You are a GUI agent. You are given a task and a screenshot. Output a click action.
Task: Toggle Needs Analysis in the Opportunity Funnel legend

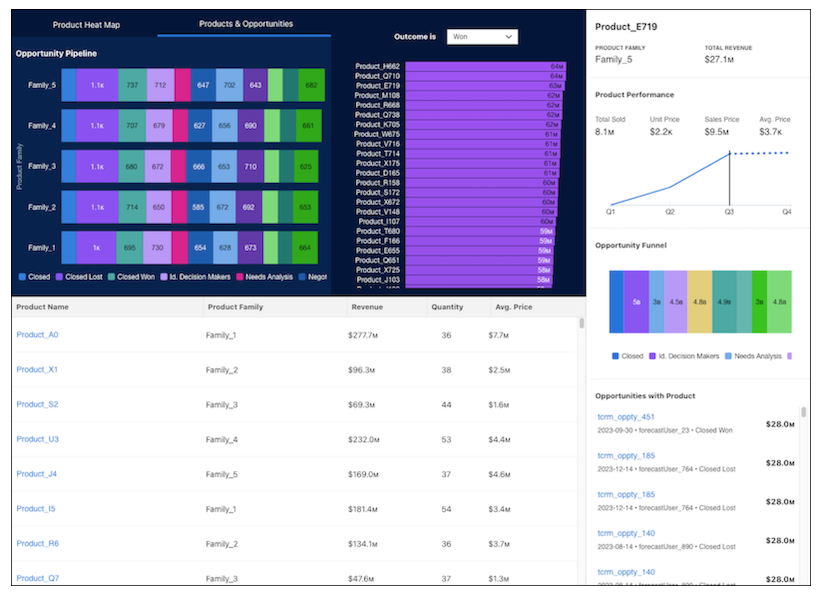click(x=750, y=355)
